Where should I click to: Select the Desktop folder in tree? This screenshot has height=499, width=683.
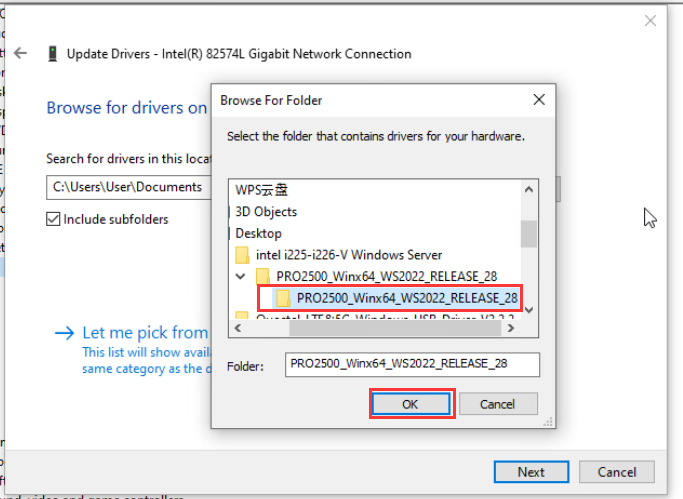click(x=258, y=233)
